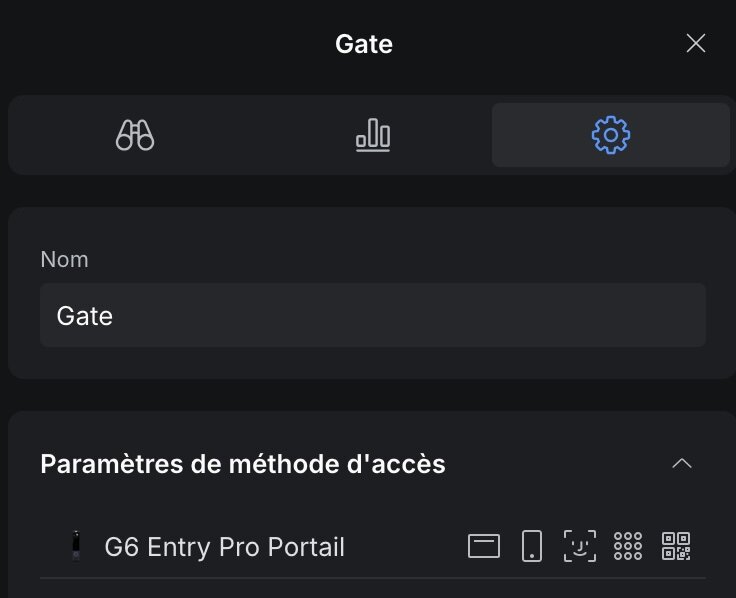Select the gear settings tab
Screen dimensions: 736x598
point(610,135)
